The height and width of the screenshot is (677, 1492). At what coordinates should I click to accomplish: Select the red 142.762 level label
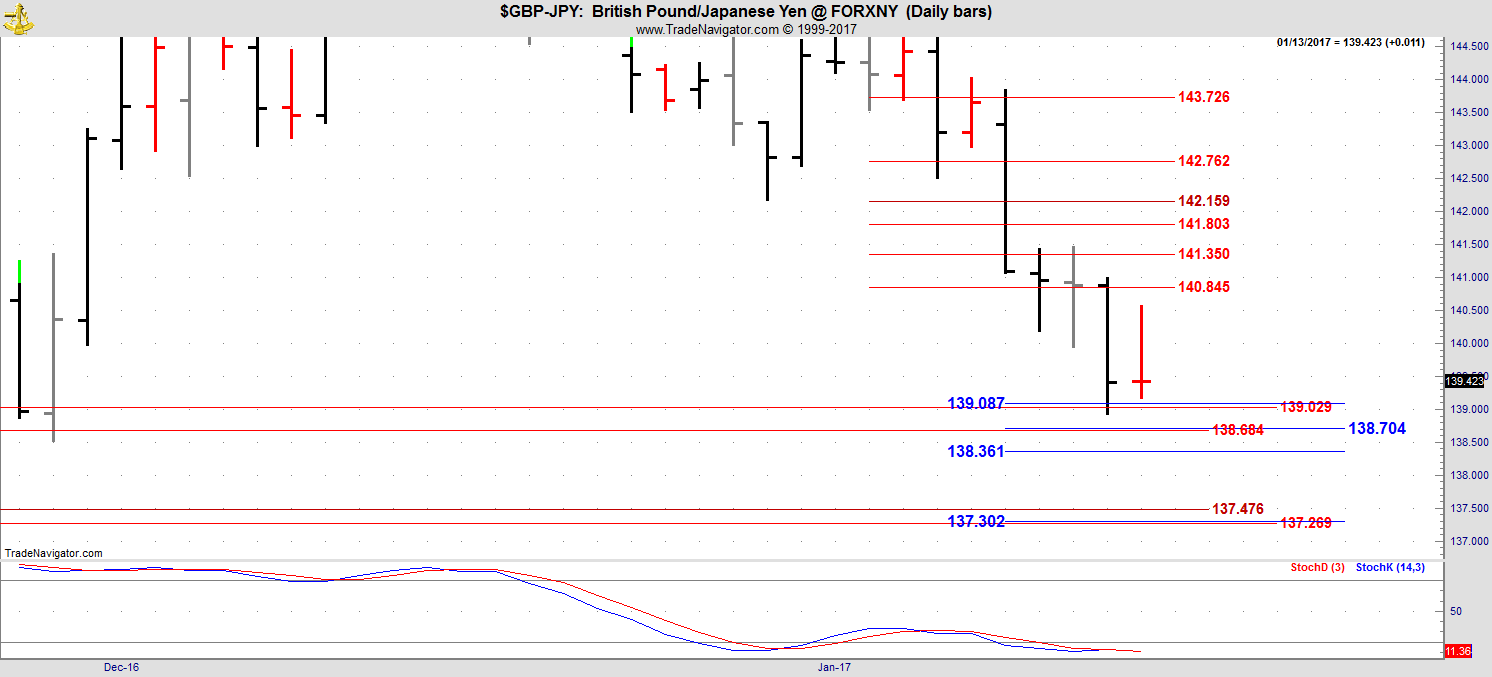[1204, 161]
